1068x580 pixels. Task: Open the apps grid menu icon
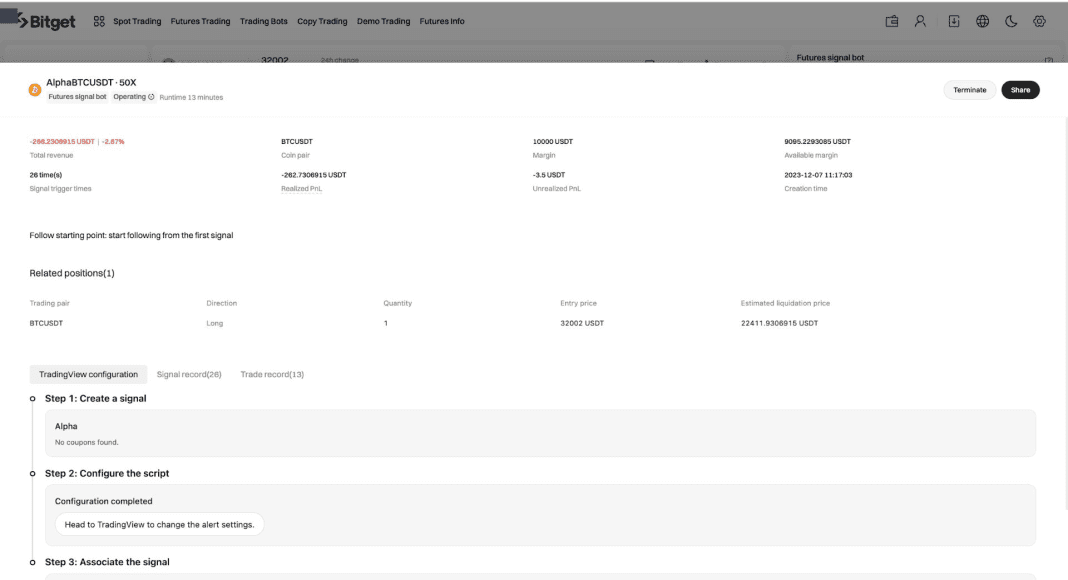(99, 22)
